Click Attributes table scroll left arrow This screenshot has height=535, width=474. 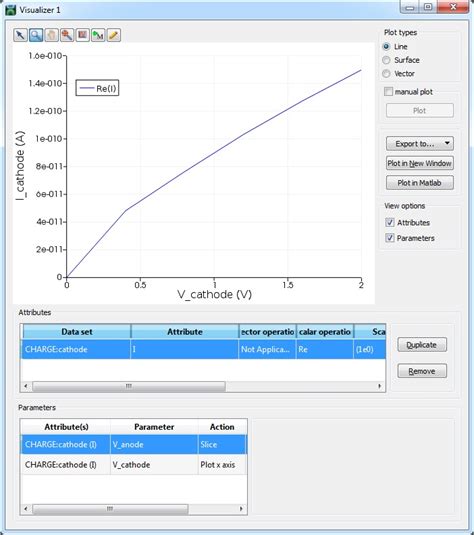pyautogui.click(x=26, y=386)
